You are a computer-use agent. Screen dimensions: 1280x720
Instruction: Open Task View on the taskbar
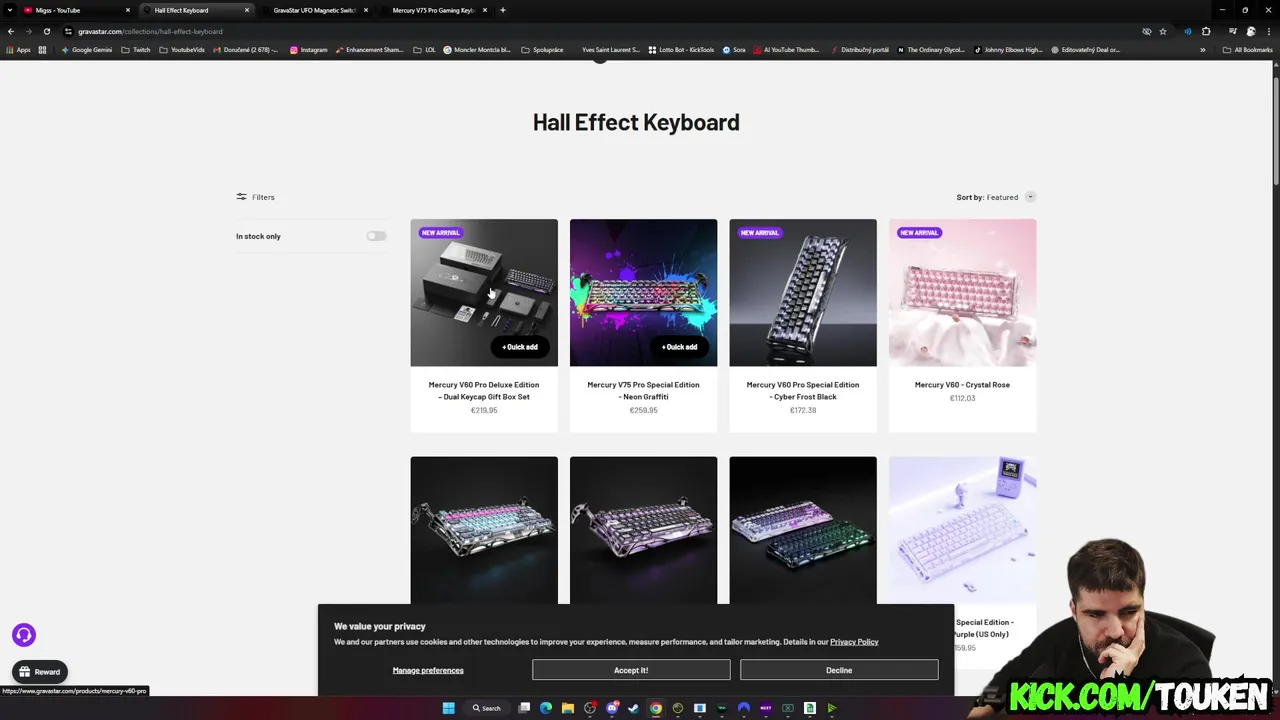[524, 708]
